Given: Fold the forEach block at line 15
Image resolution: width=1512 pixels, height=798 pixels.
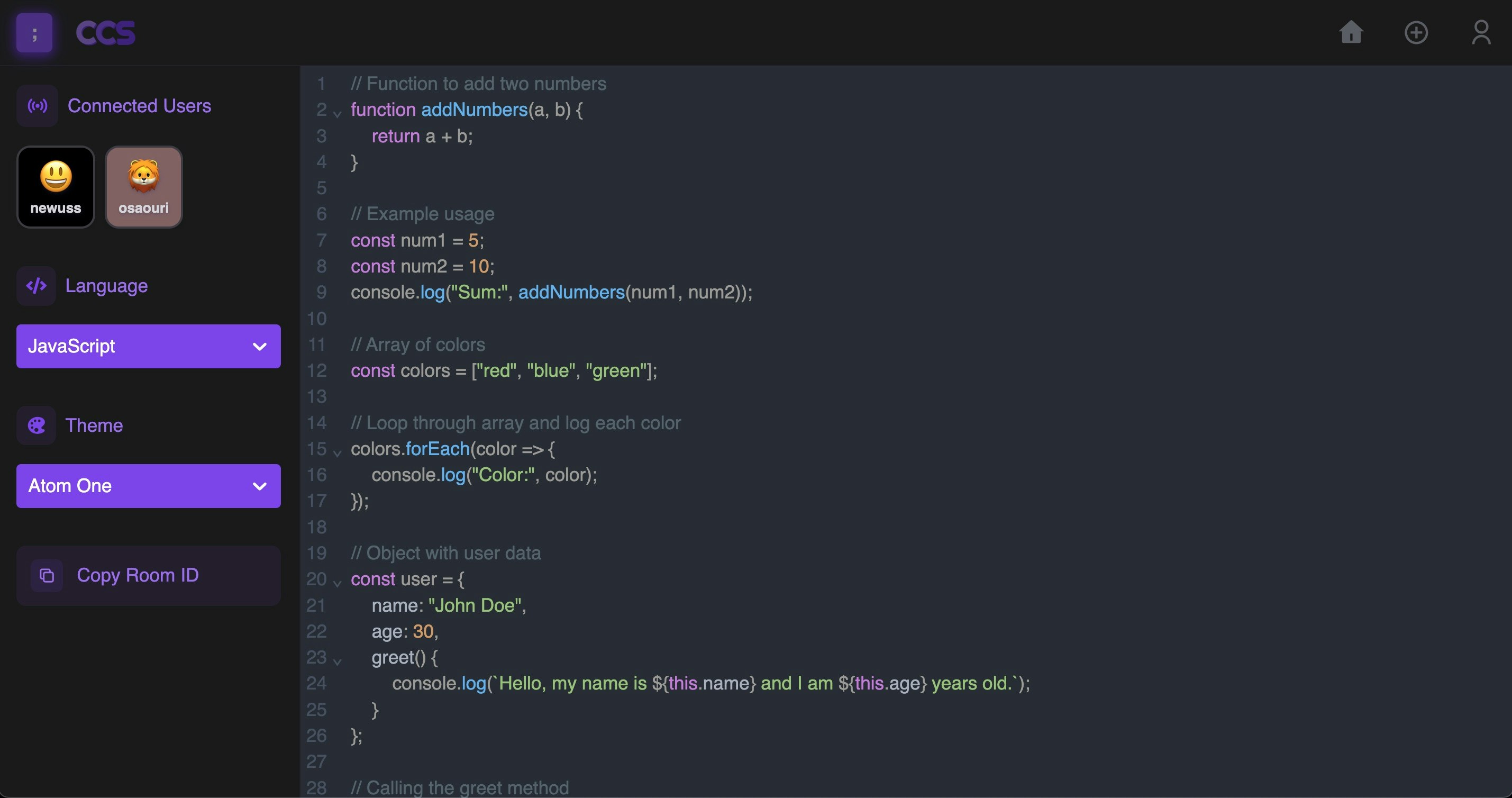Looking at the screenshot, I should (337, 454).
